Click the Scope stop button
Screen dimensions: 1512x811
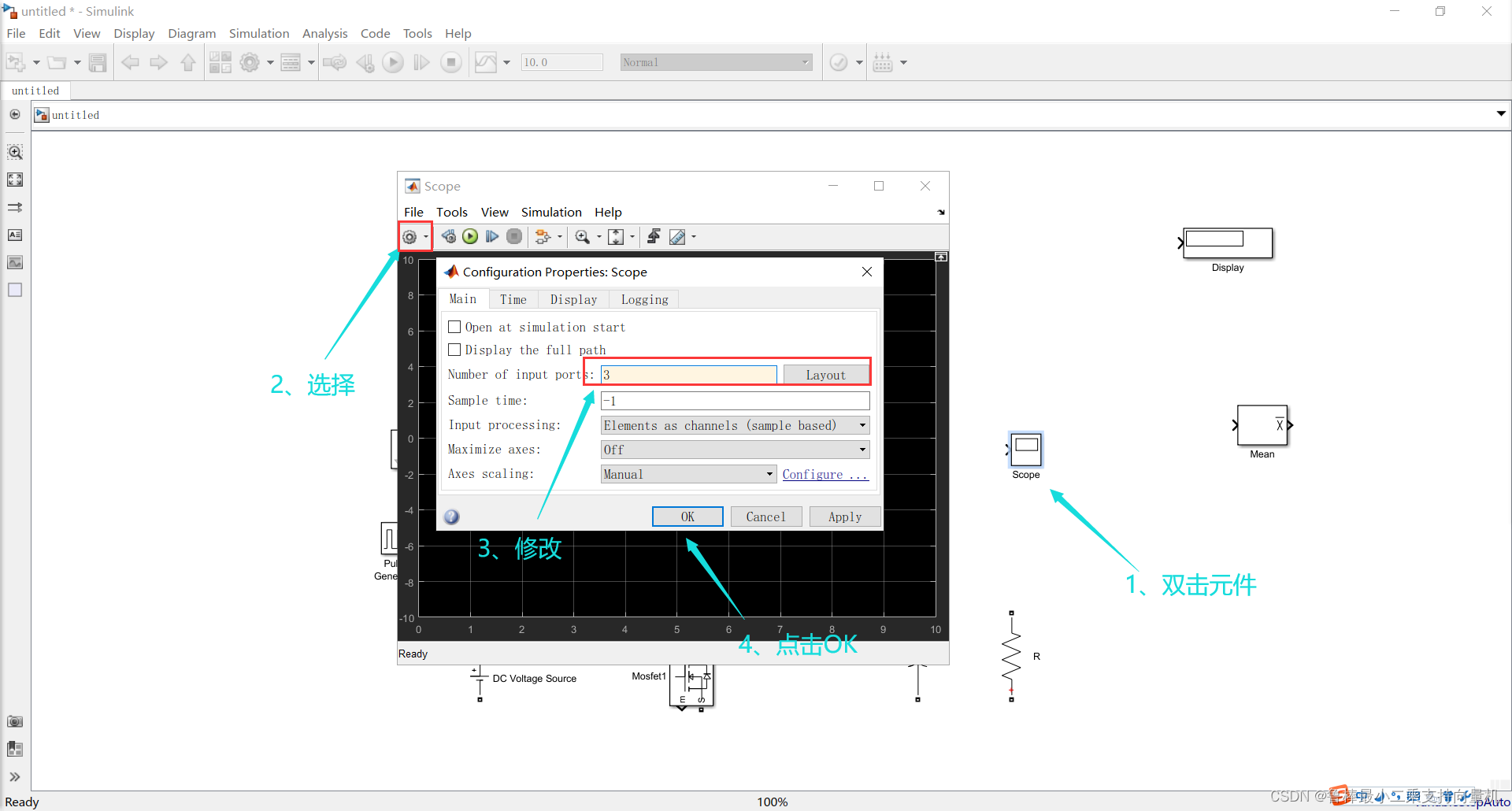514,236
